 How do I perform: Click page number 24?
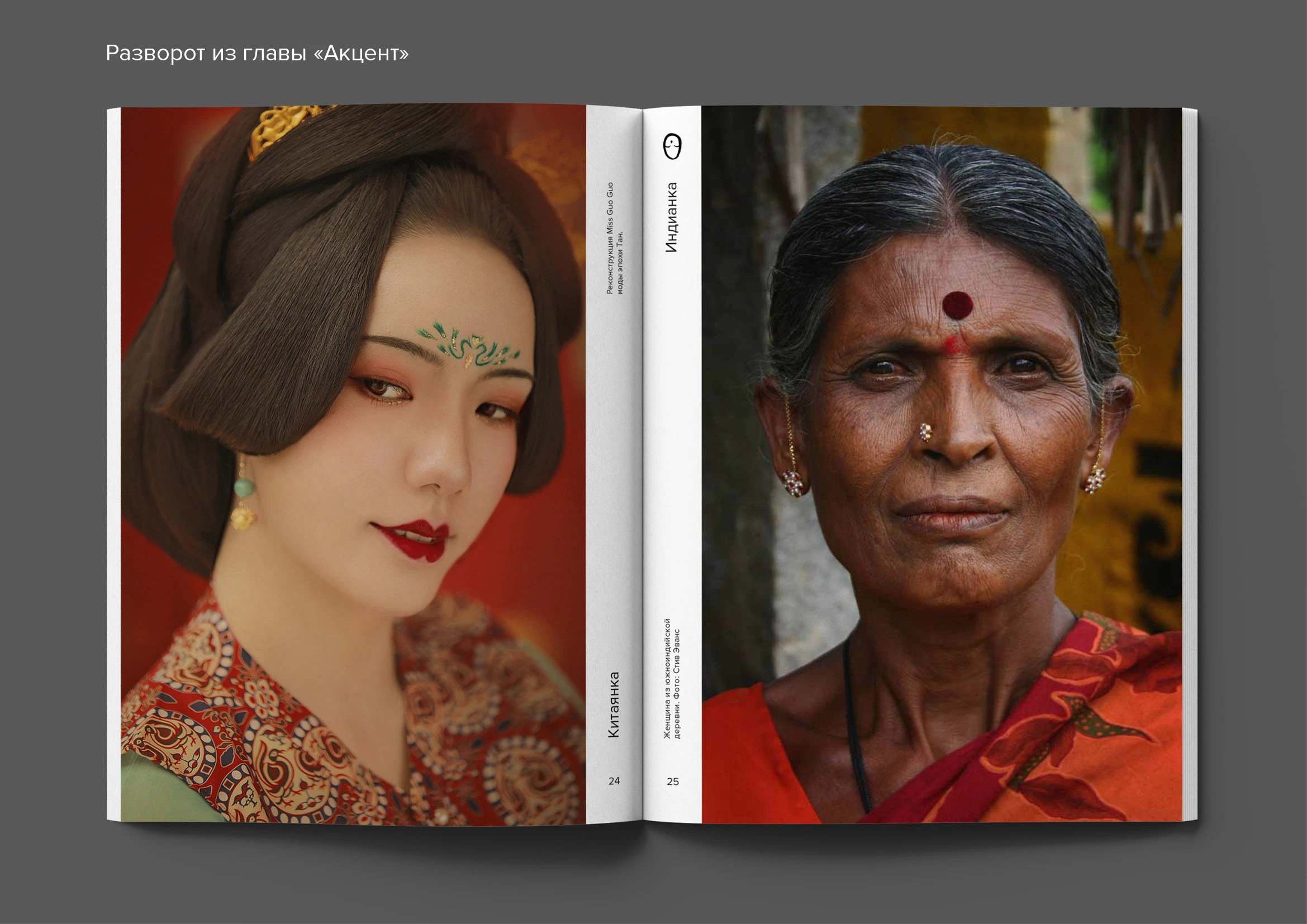[x=614, y=781]
